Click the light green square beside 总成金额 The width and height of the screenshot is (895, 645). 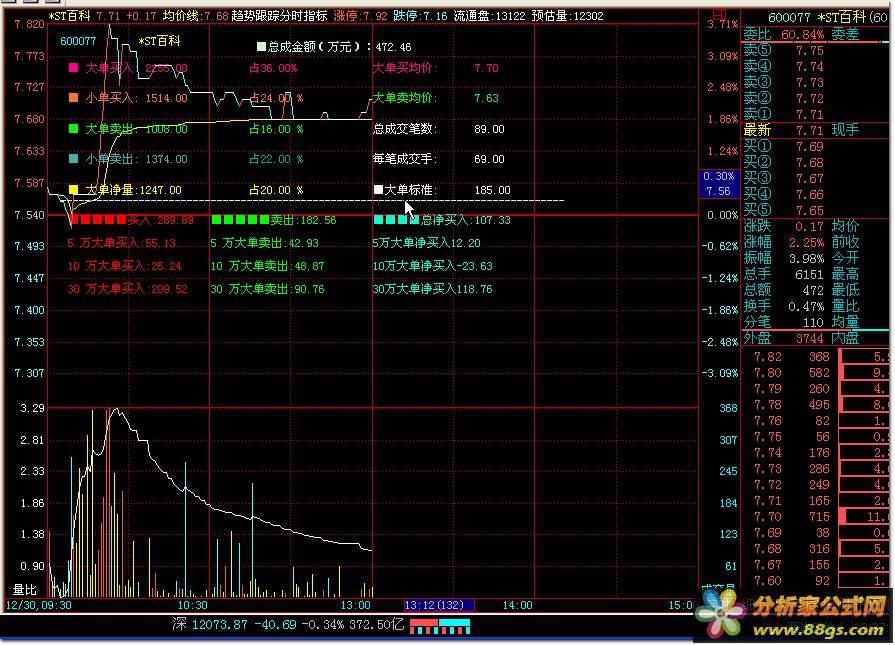coord(261,46)
